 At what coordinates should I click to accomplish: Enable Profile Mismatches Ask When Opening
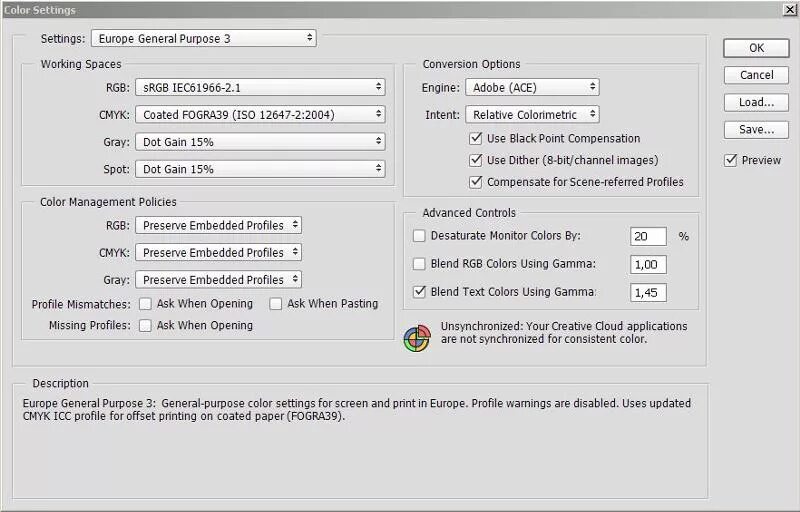tap(145, 304)
